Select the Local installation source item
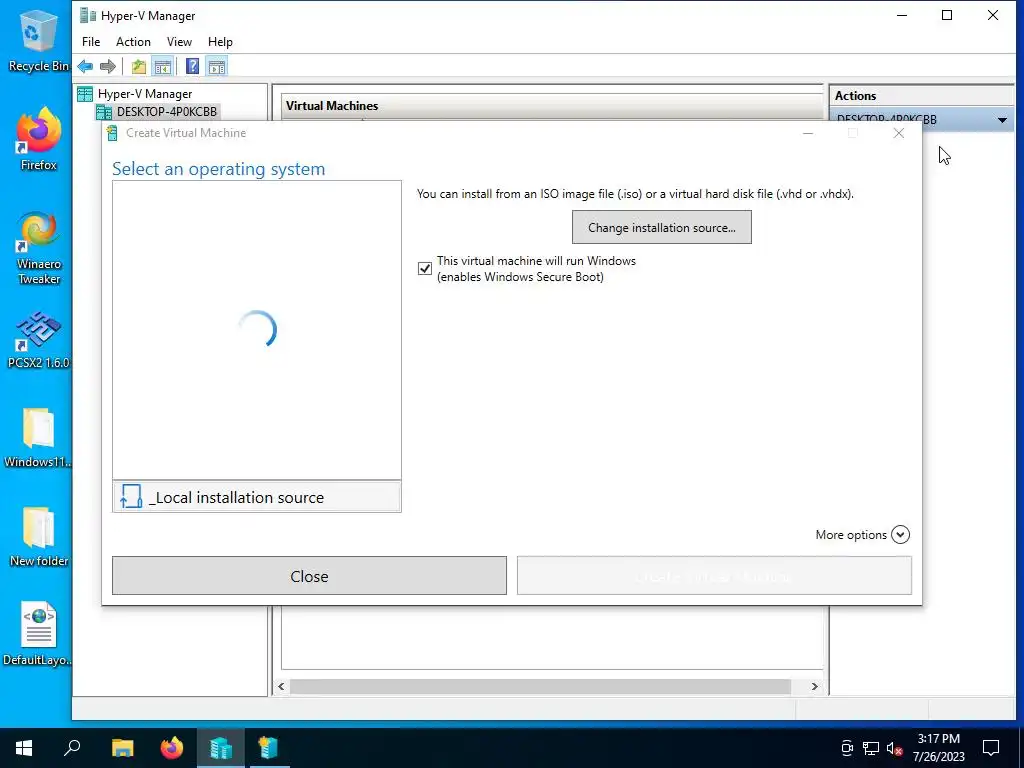Image resolution: width=1024 pixels, height=768 pixels. 257,498
